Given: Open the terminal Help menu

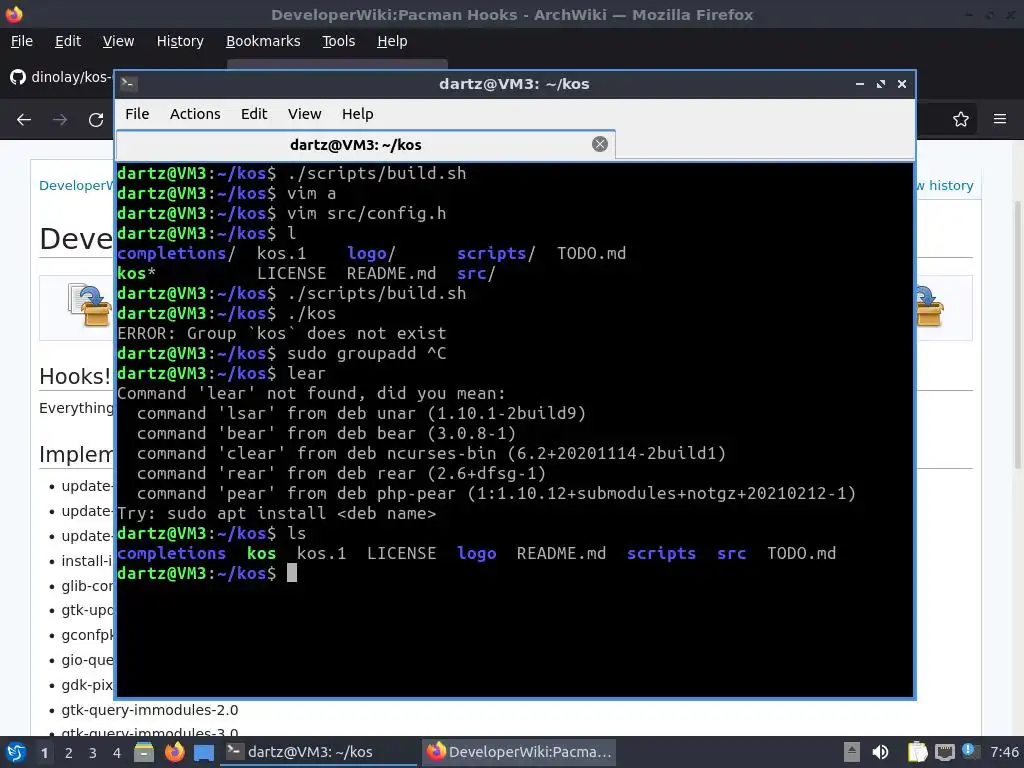Looking at the screenshot, I should click(358, 114).
